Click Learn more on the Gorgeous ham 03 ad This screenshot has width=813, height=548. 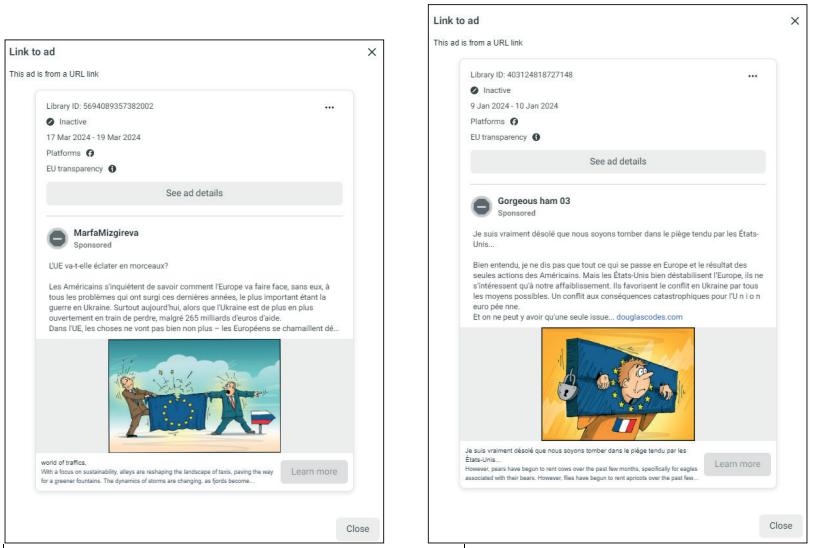coord(737,464)
